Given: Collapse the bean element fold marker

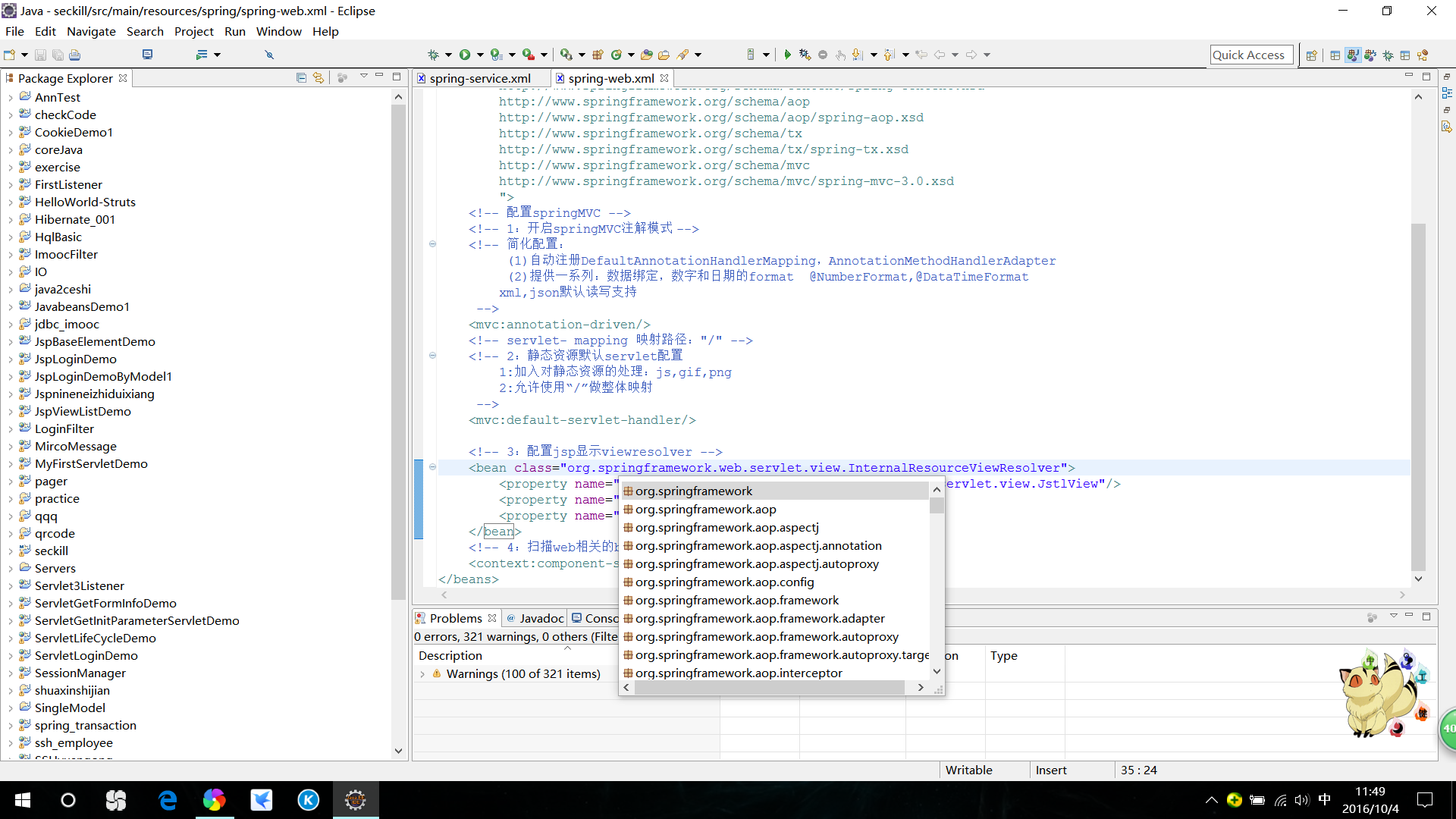Looking at the screenshot, I should point(432,467).
